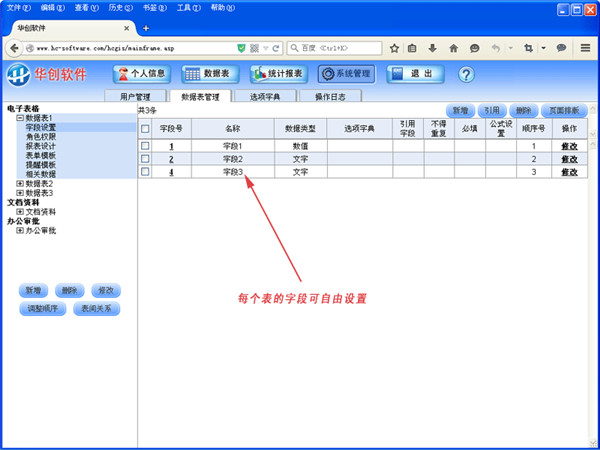The height and width of the screenshot is (450, 600).
Task: Click the 数据表 toolbar button
Action: tap(209, 74)
